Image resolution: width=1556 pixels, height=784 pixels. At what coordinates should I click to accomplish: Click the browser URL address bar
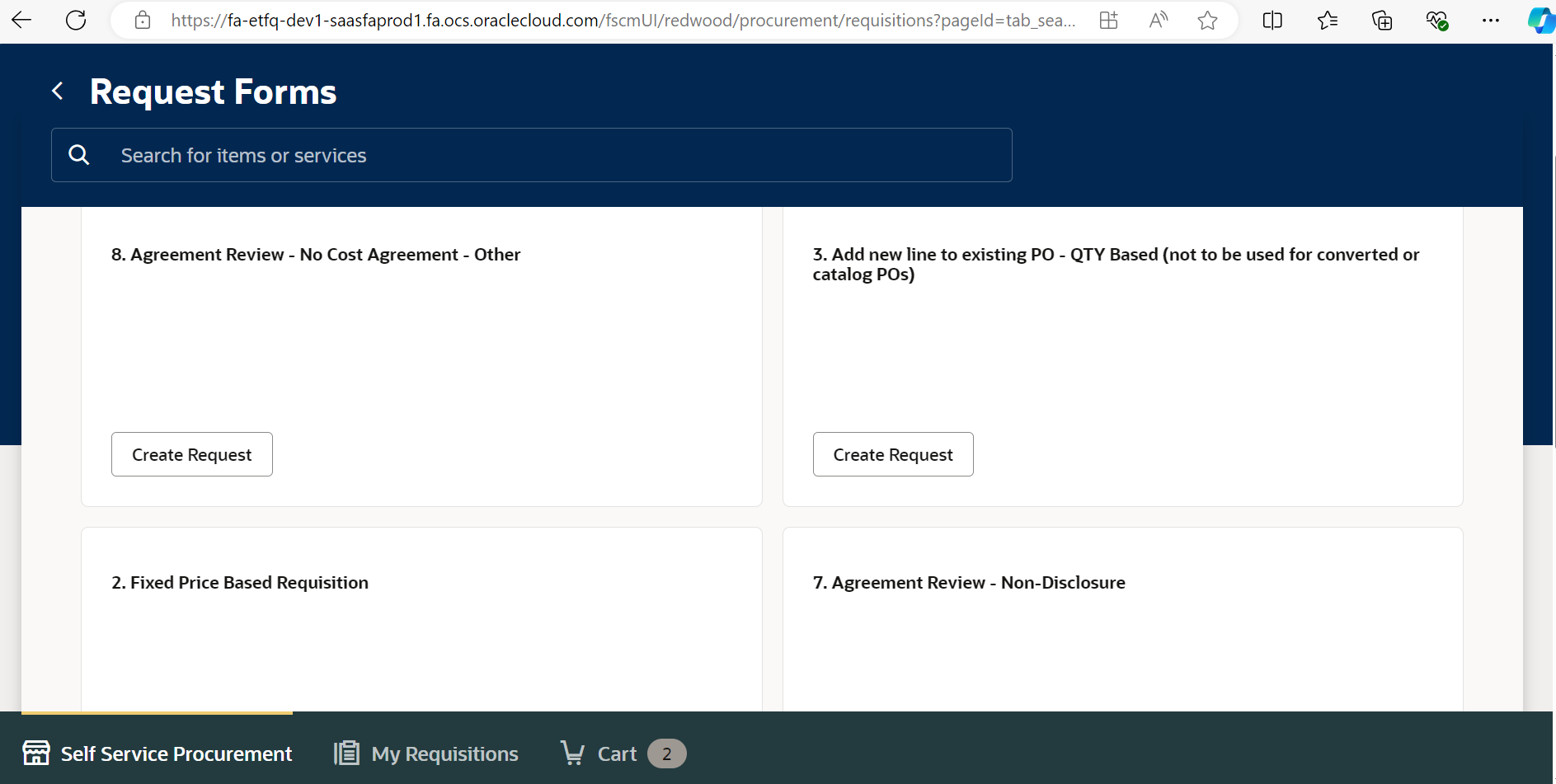pyautogui.click(x=623, y=21)
